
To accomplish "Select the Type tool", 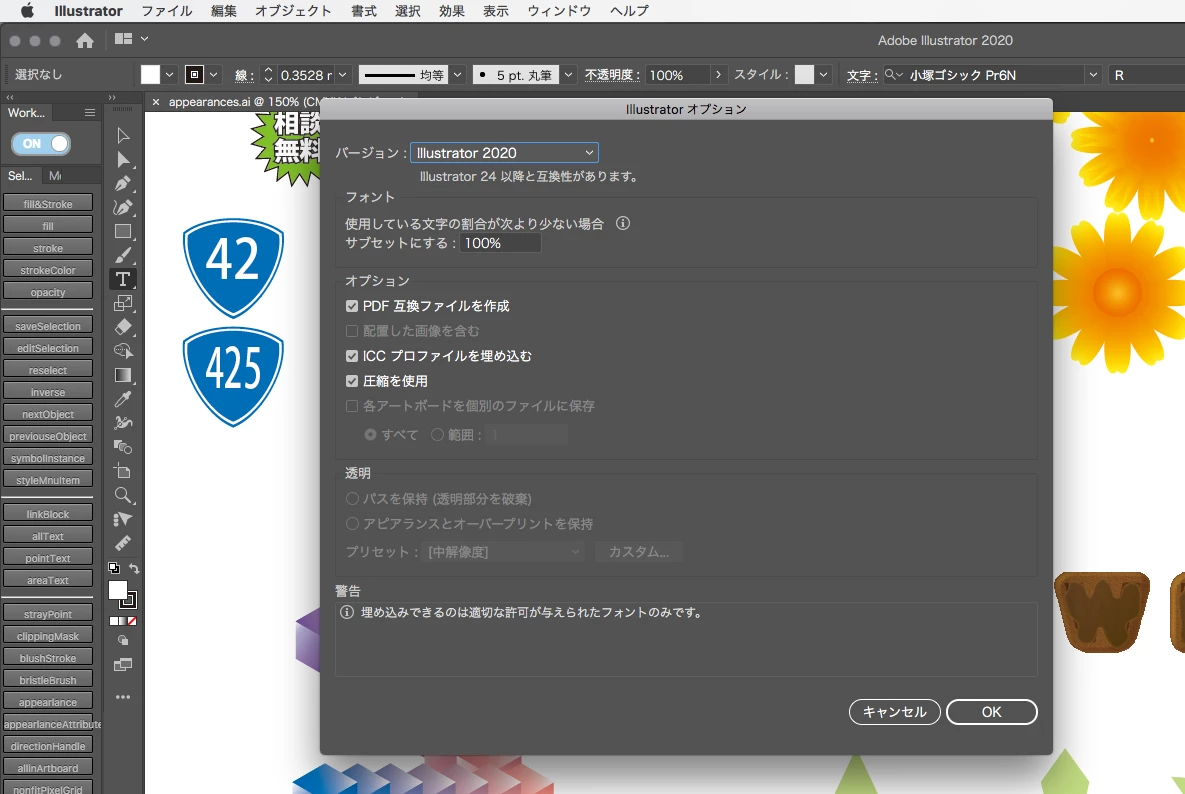I will (123, 280).
